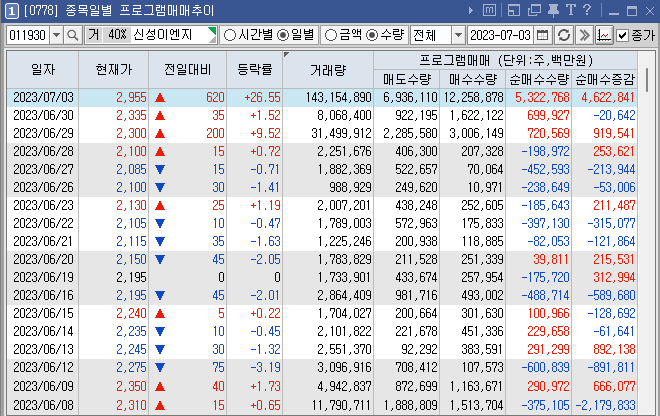Click the 2023/06/21 date cell
Viewport: 660px width, 416px height.
[43, 242]
